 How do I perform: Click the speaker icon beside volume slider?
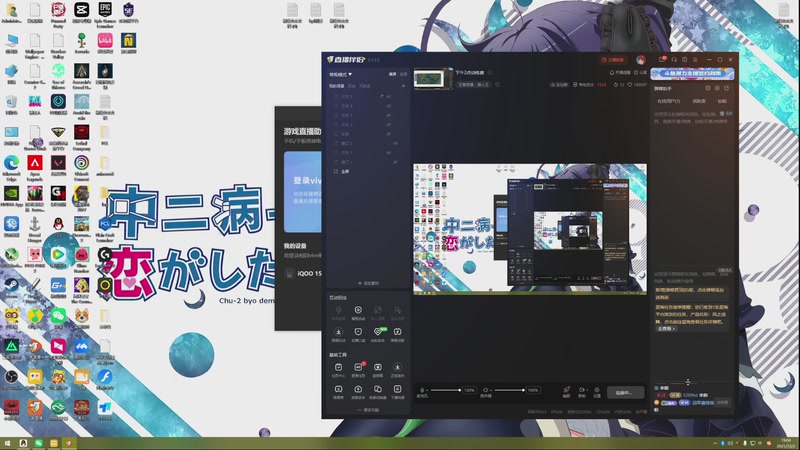coord(486,390)
